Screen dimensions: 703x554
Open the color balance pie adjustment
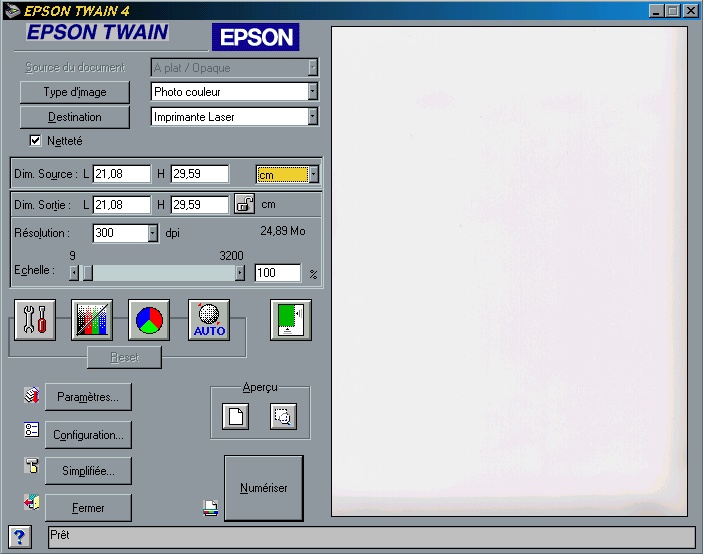coord(149,320)
